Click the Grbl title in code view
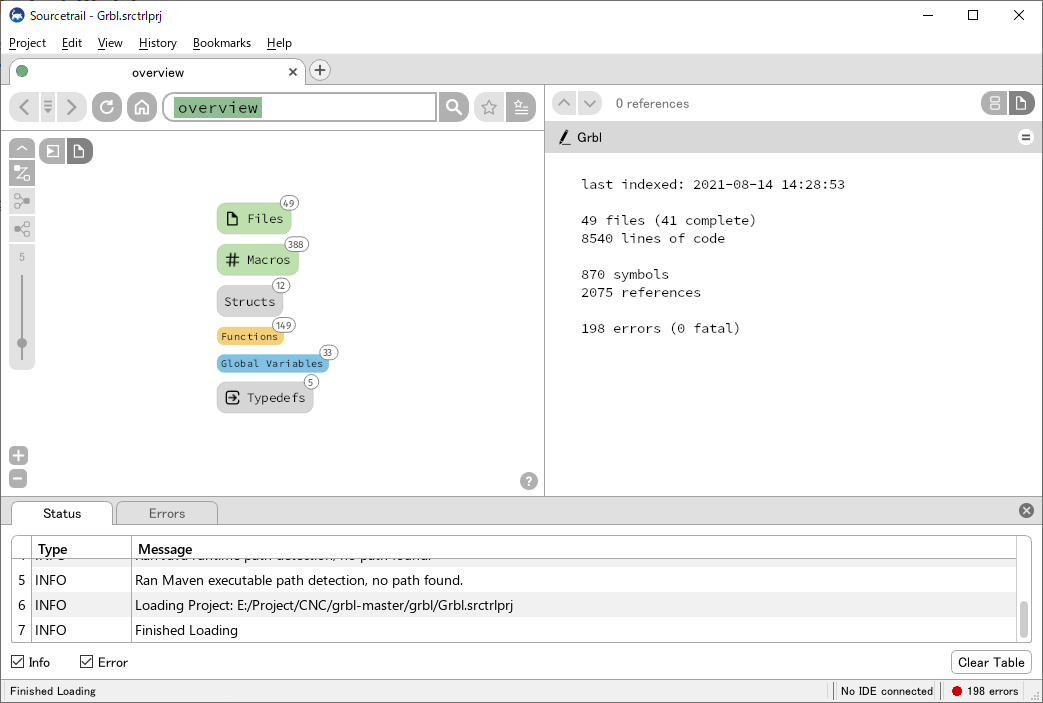Viewport: 1043px width, 703px height. tap(589, 137)
